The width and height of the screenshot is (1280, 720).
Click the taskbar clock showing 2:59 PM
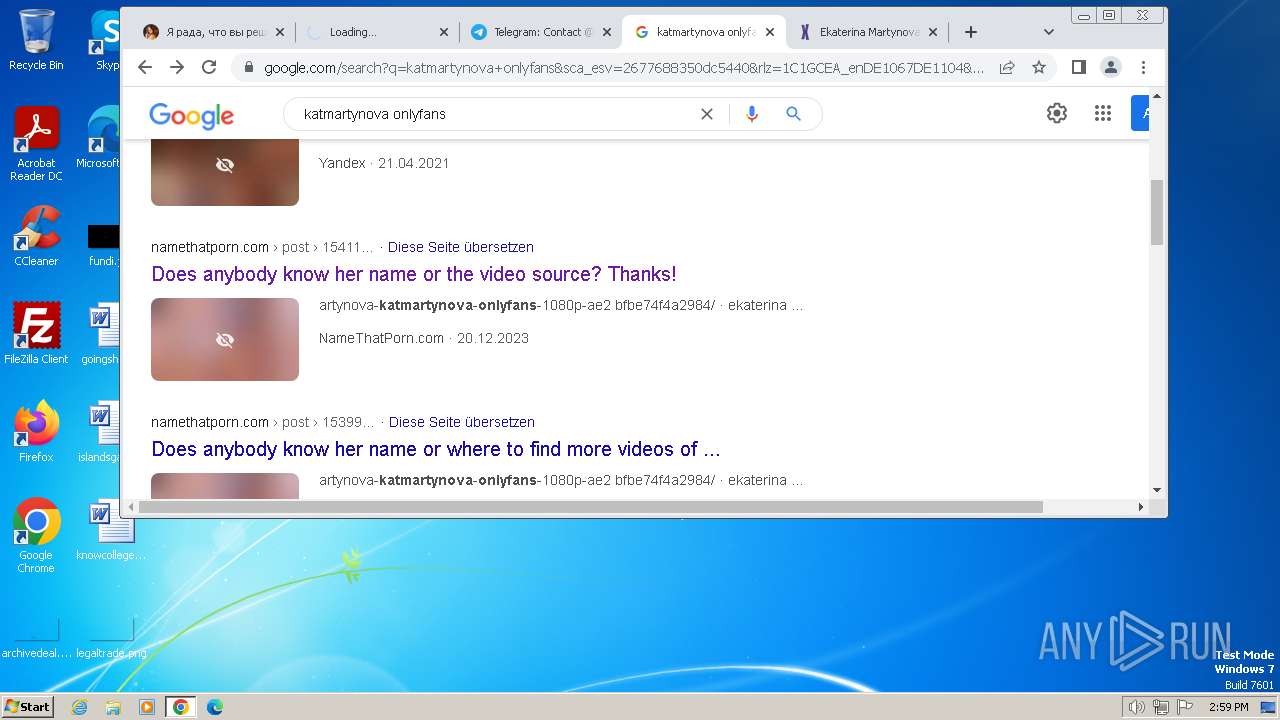pyautogui.click(x=1228, y=707)
